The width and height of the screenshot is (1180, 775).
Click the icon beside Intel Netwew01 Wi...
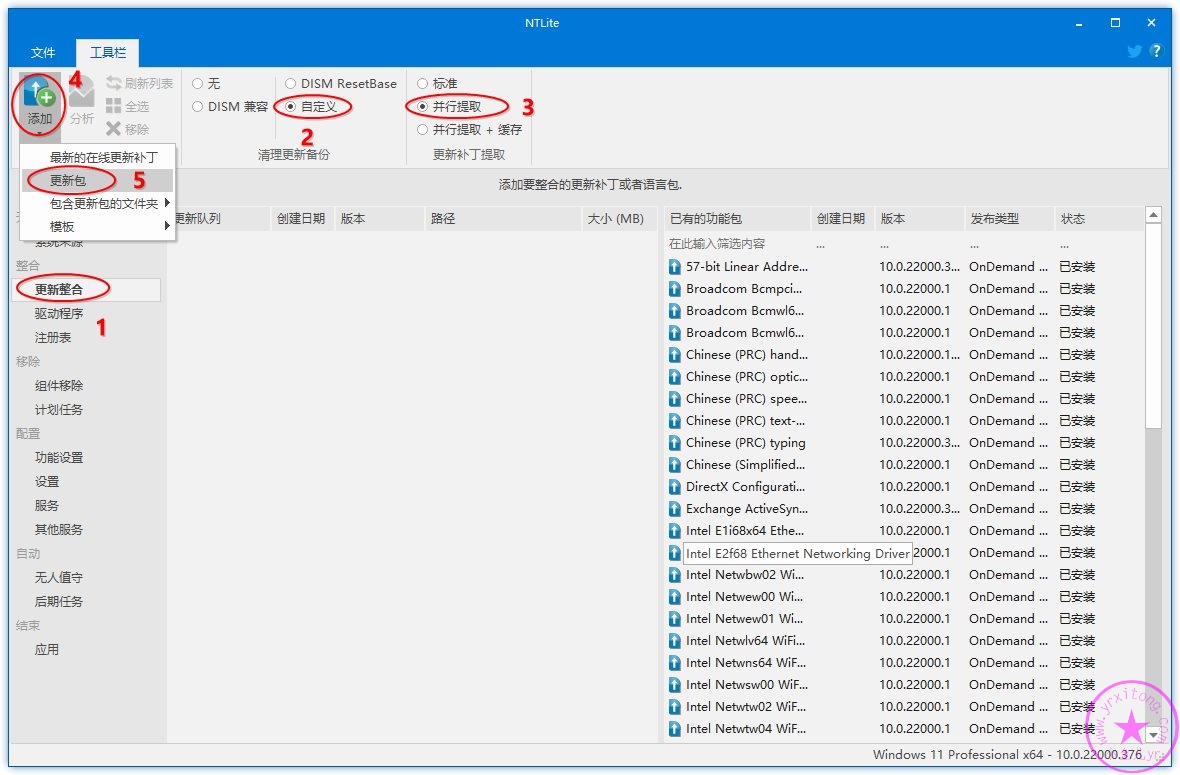675,618
